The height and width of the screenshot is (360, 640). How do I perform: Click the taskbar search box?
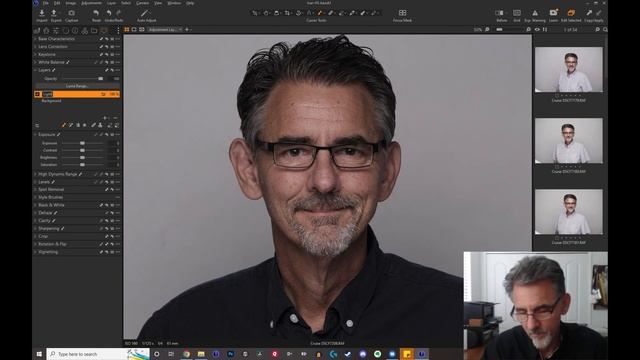(x=98, y=354)
